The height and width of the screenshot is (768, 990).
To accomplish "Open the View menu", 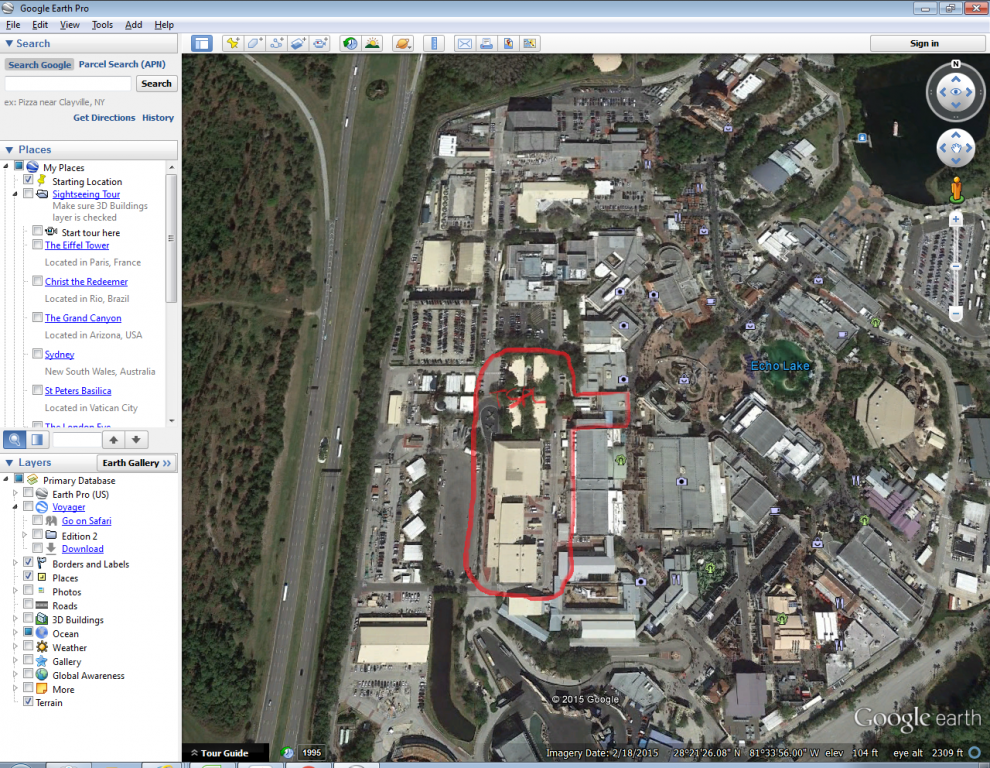I will [70, 25].
